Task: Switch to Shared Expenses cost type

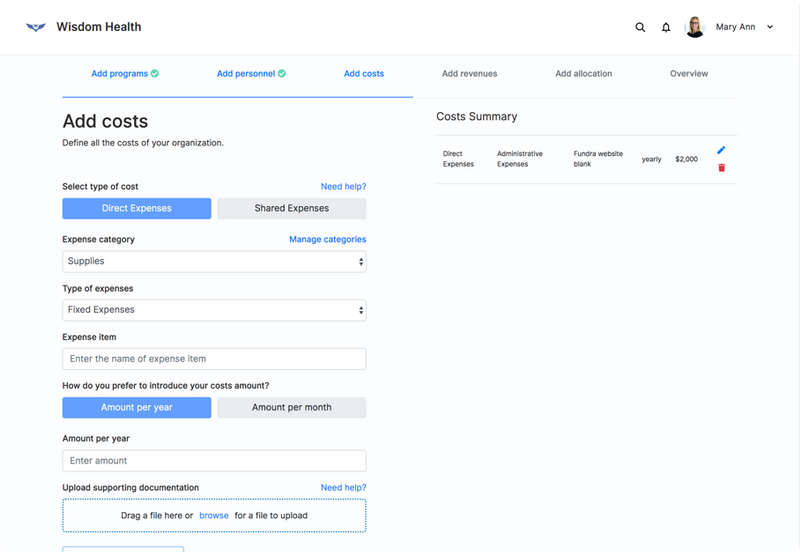Action: tap(291, 208)
